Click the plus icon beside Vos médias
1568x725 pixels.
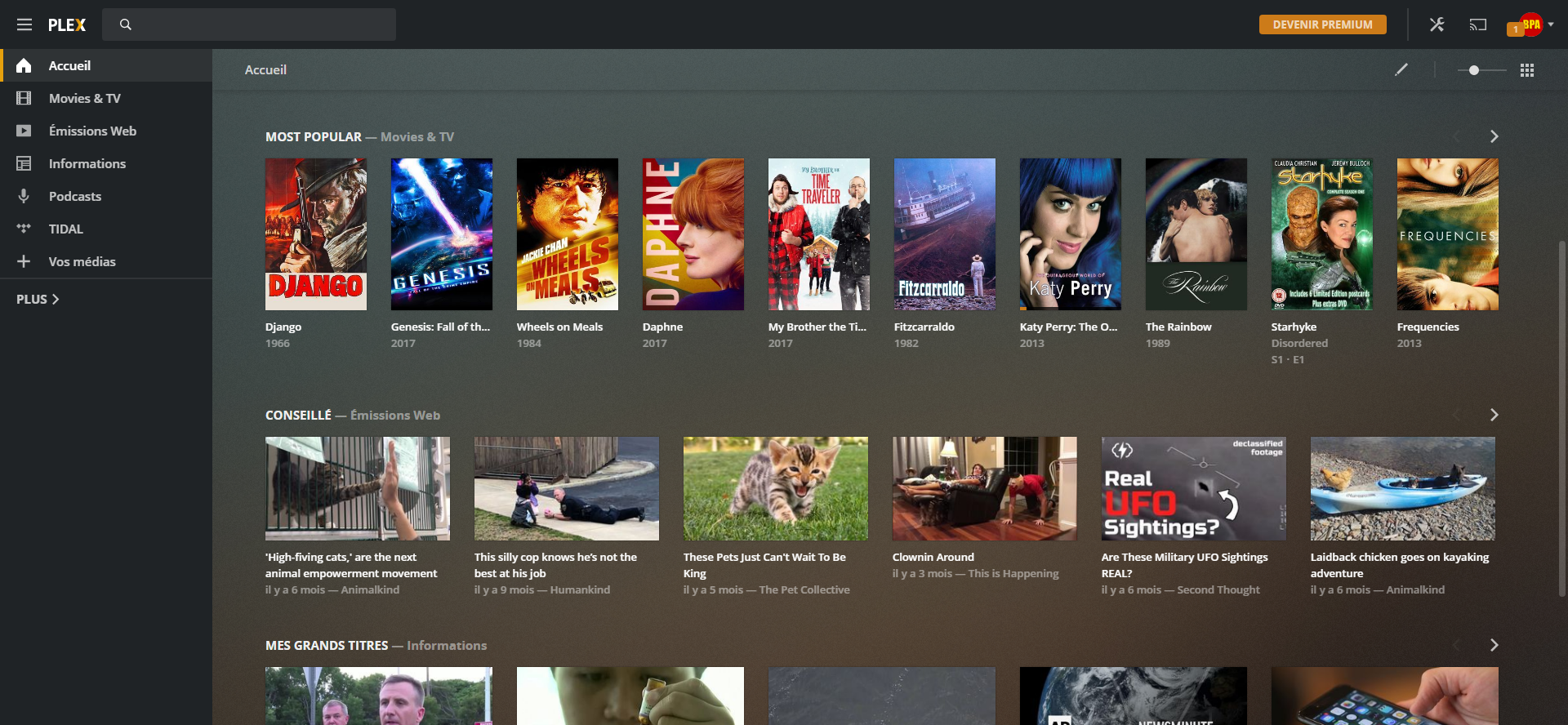tap(24, 261)
